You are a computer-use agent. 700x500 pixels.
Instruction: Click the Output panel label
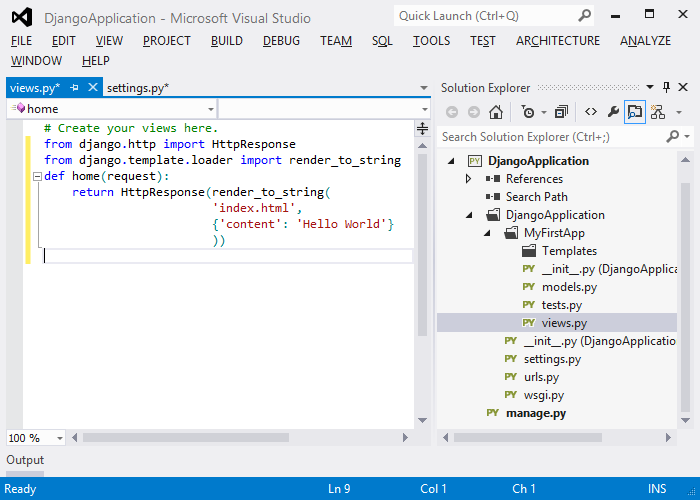click(x=25, y=460)
